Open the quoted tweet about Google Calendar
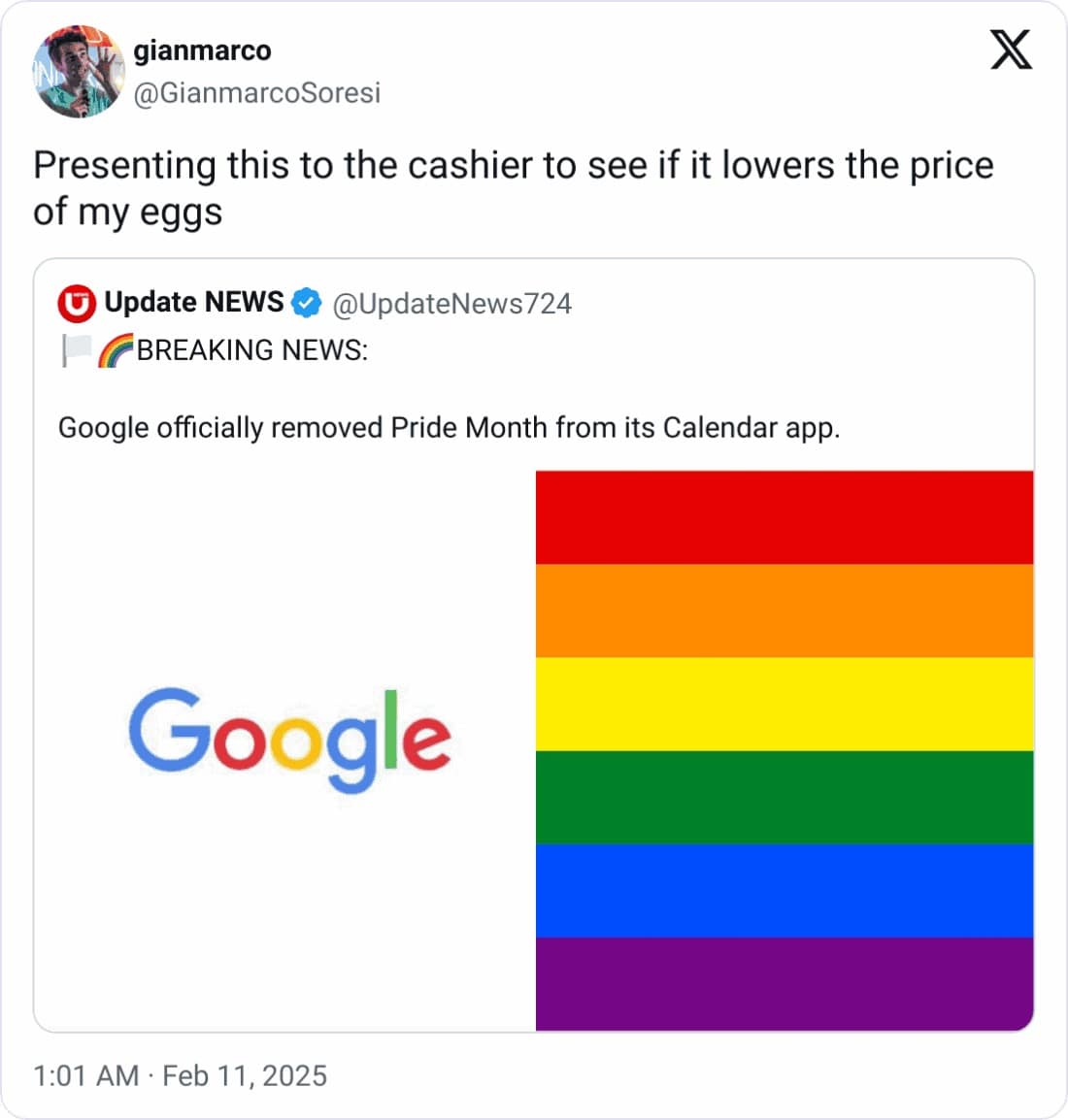 449,428
